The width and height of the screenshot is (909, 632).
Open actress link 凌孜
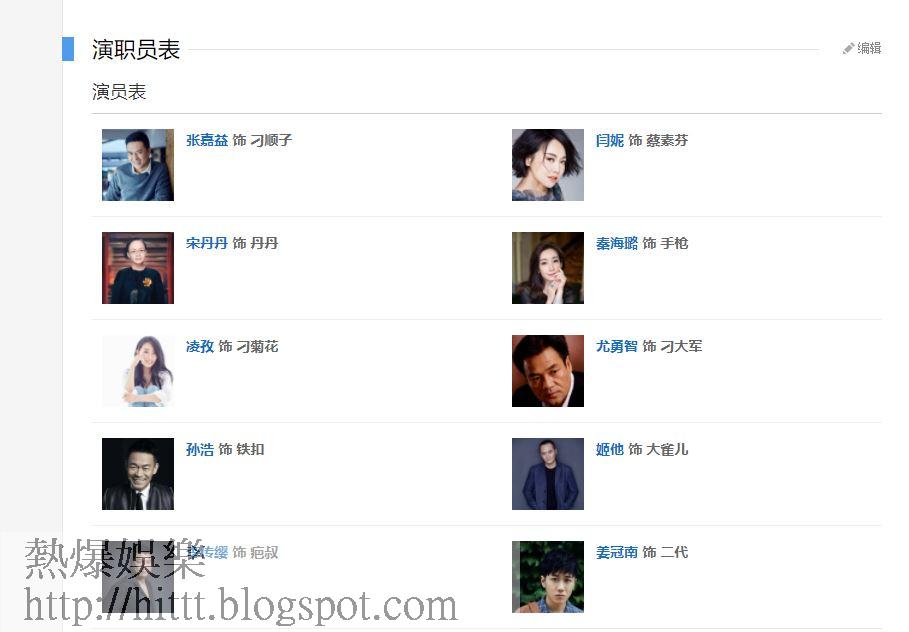200,346
